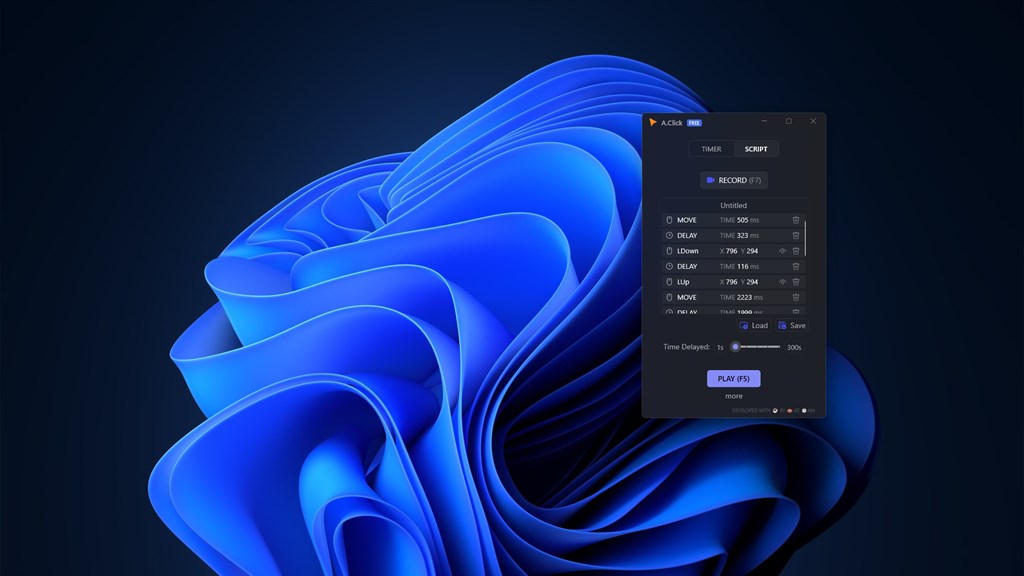Click mouse icon of the LUp row
This screenshot has height=576, width=1024.
(x=669, y=282)
